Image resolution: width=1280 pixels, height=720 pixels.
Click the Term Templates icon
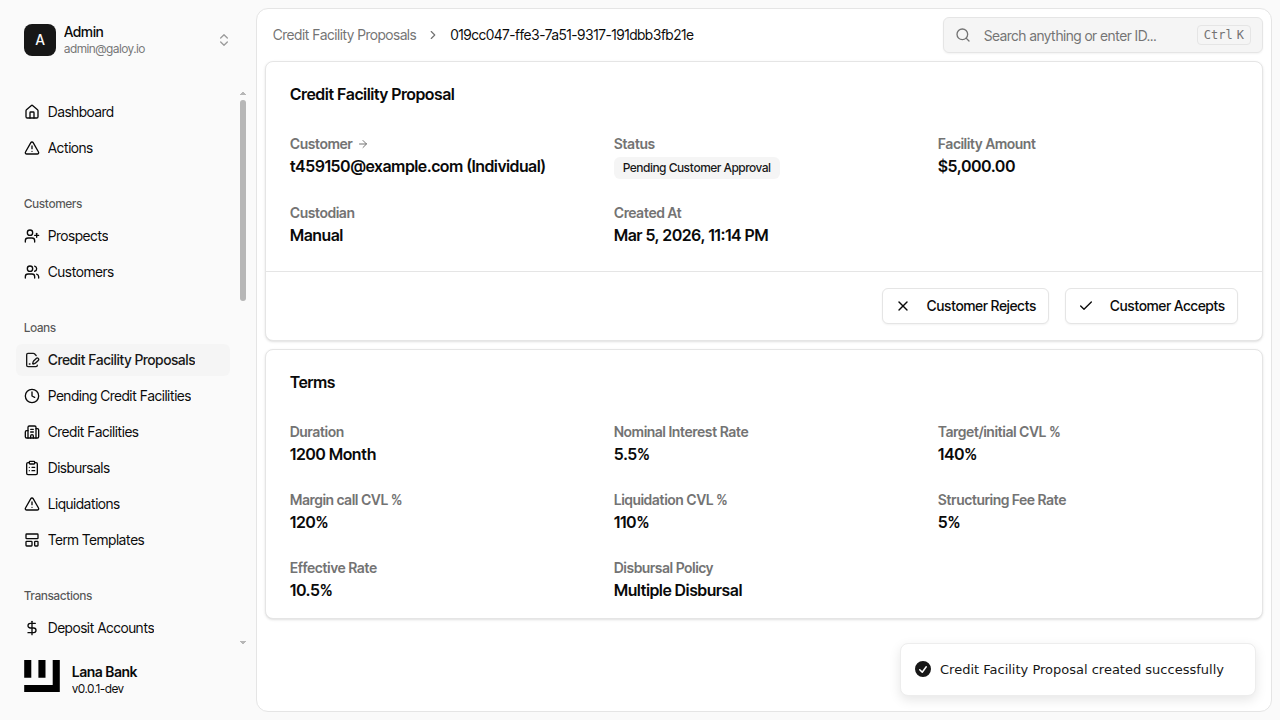[32, 540]
